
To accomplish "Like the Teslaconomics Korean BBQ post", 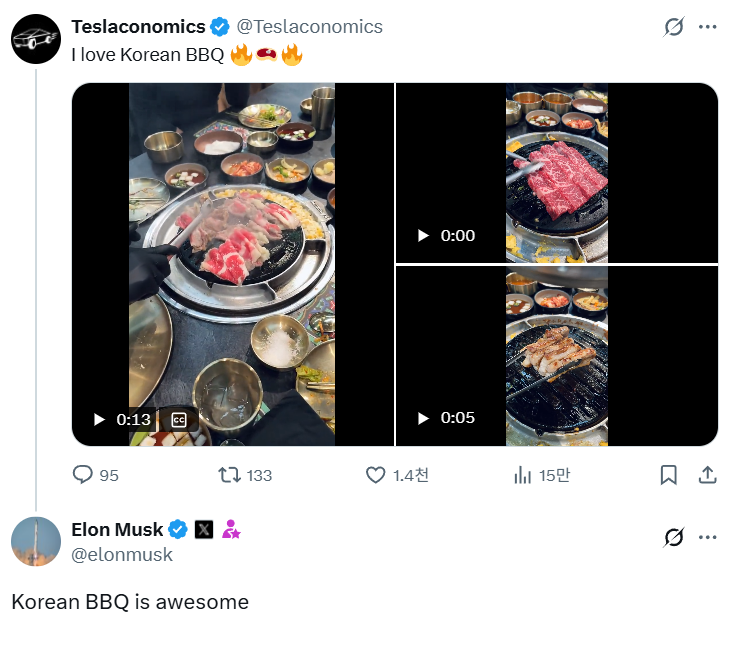I will [x=376, y=475].
